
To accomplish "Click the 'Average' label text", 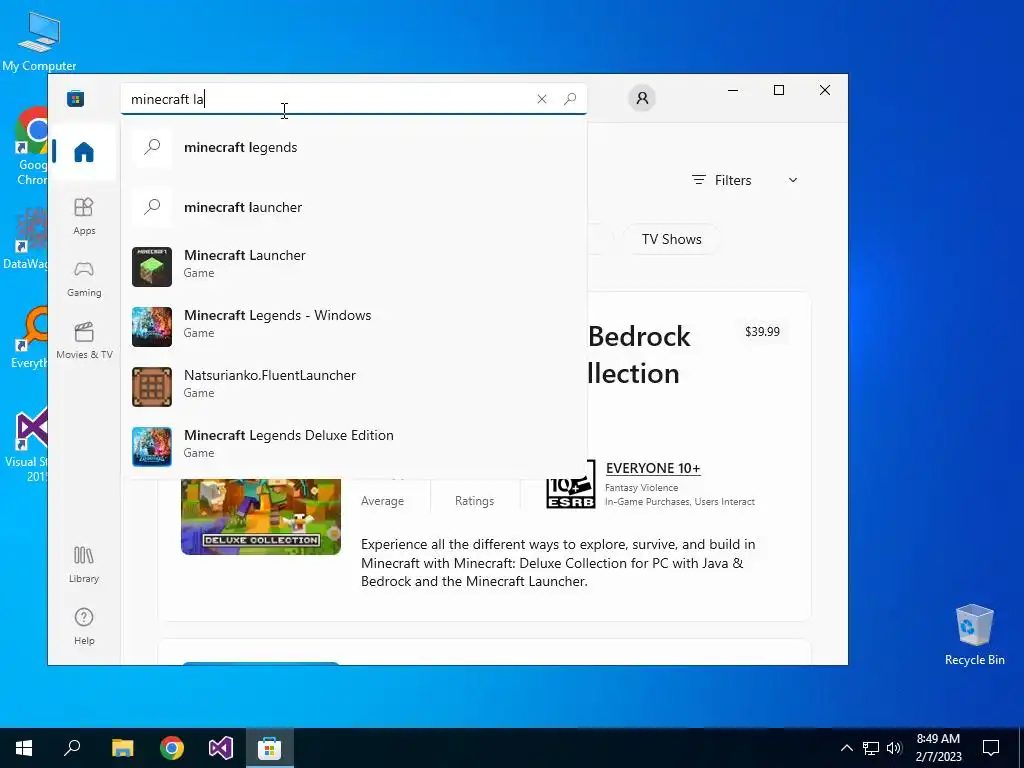I will (382, 501).
